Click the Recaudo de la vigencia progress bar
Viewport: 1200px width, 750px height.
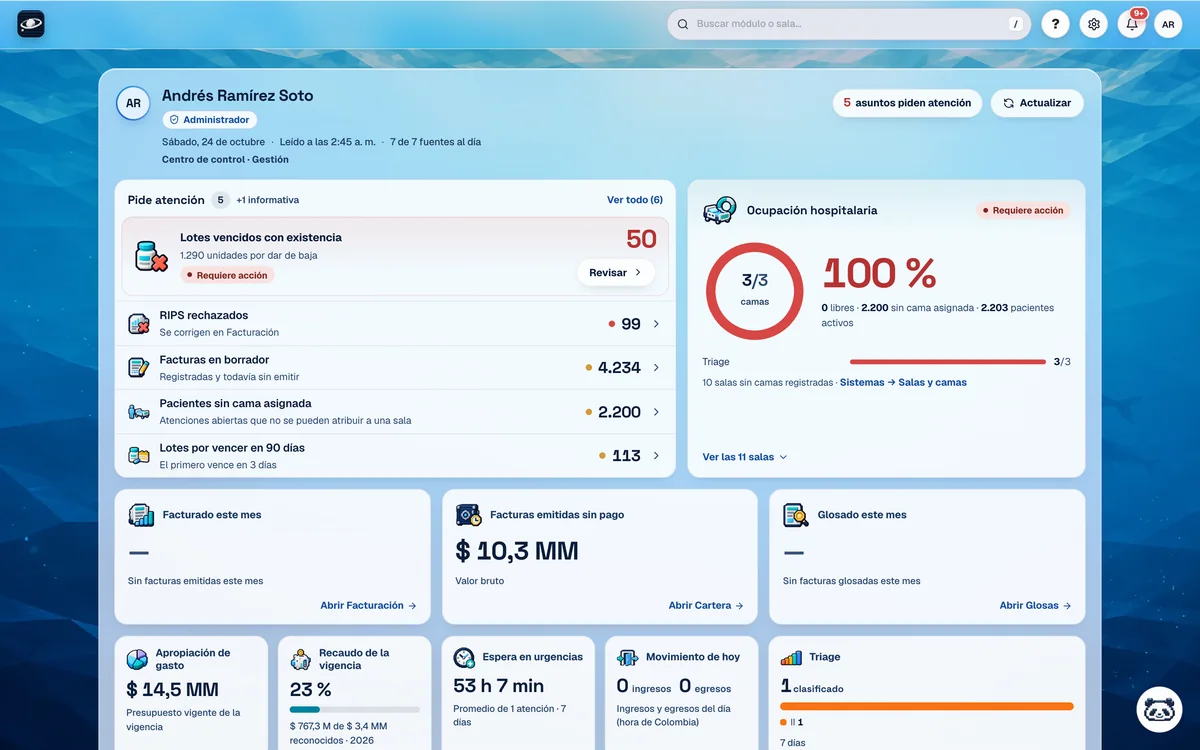click(x=355, y=709)
